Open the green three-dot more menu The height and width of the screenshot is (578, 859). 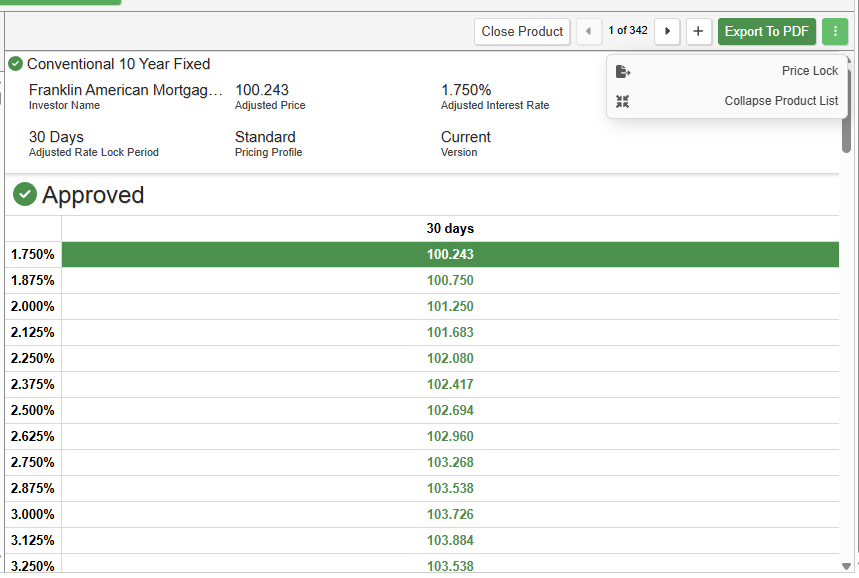click(x=835, y=31)
